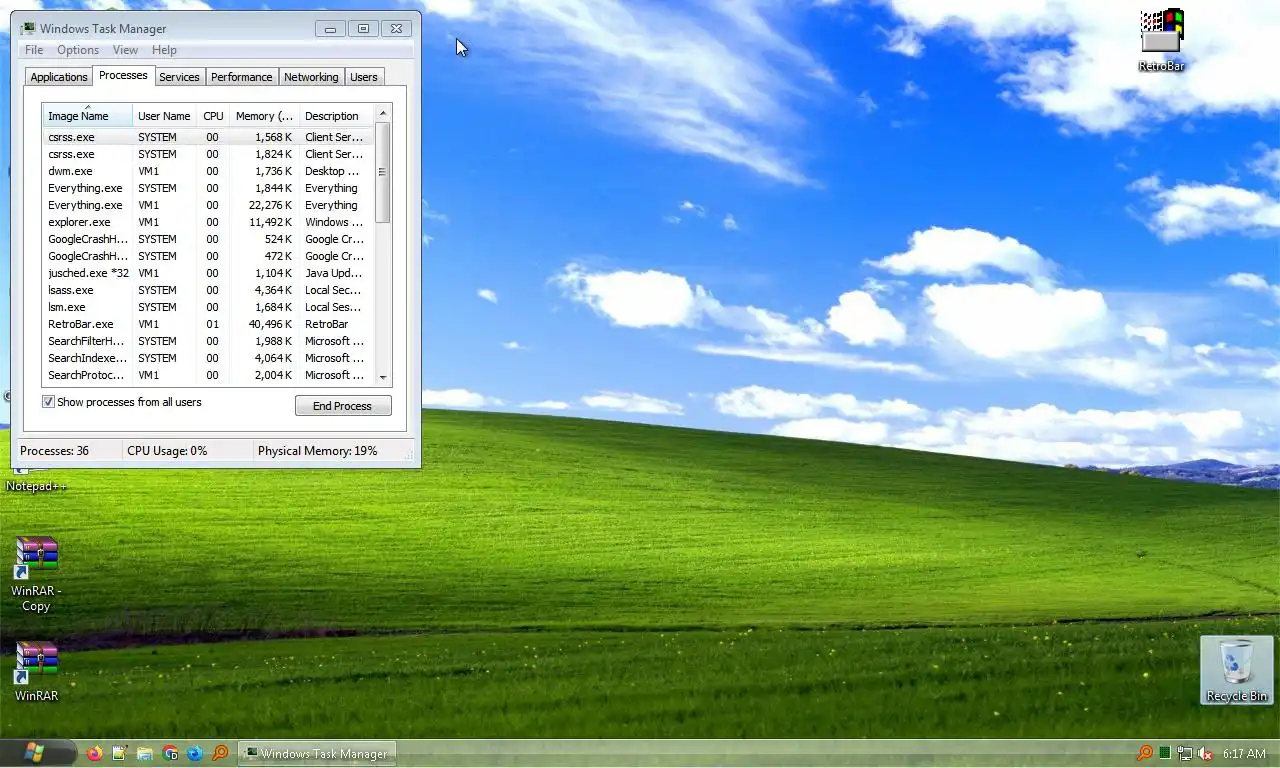1280x768 pixels.
Task: Open the View menu
Action: [x=125, y=50]
